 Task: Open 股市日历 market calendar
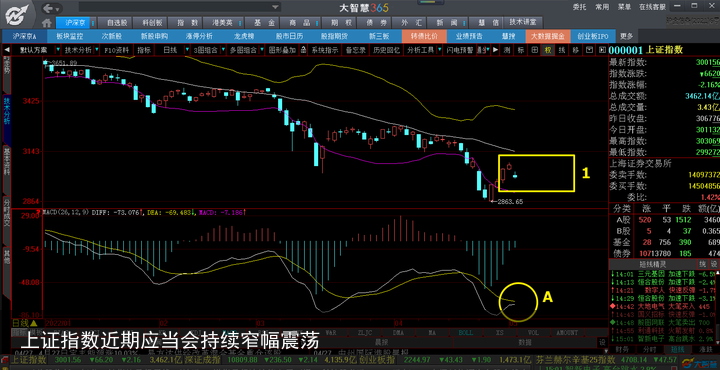[289, 36]
